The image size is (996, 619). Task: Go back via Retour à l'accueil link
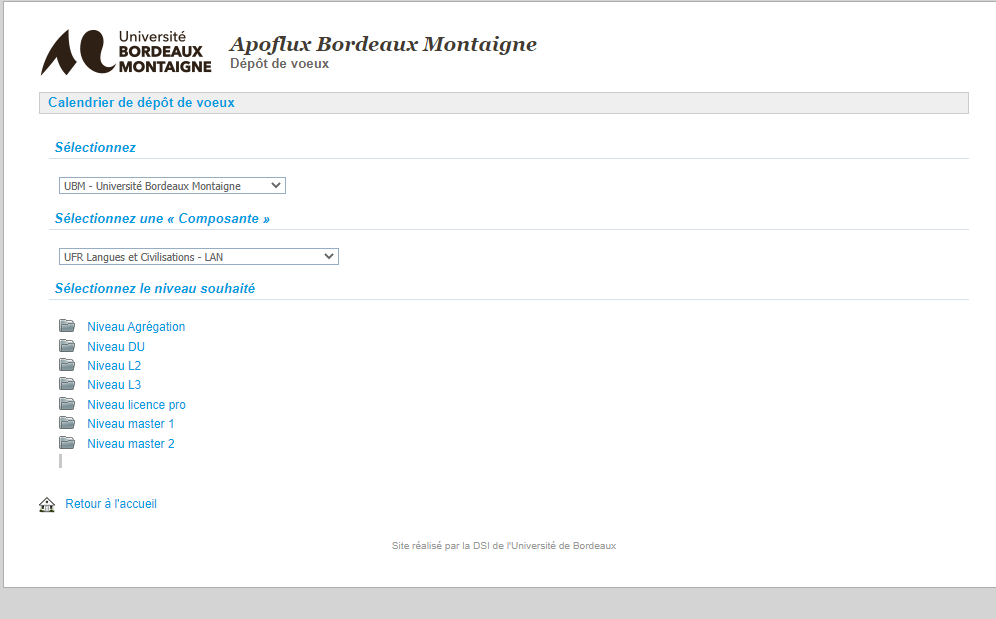[111, 504]
